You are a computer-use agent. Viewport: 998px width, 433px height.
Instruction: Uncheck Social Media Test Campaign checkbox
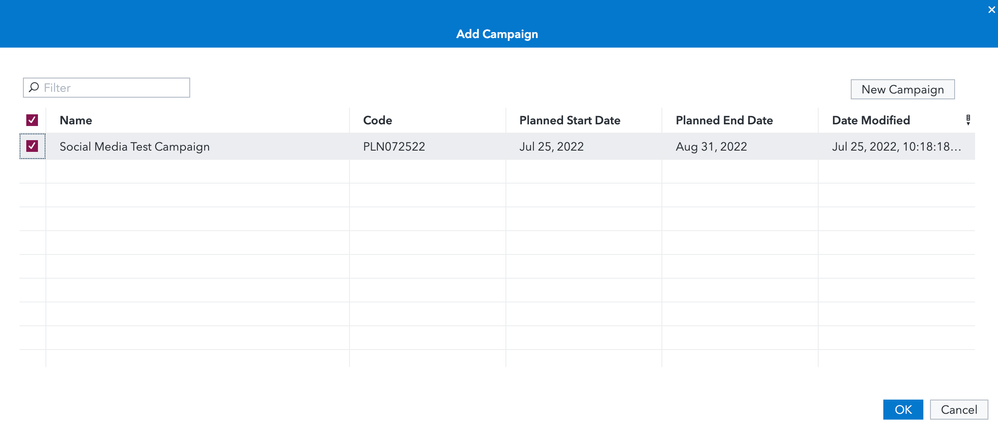pyautogui.click(x=32, y=146)
